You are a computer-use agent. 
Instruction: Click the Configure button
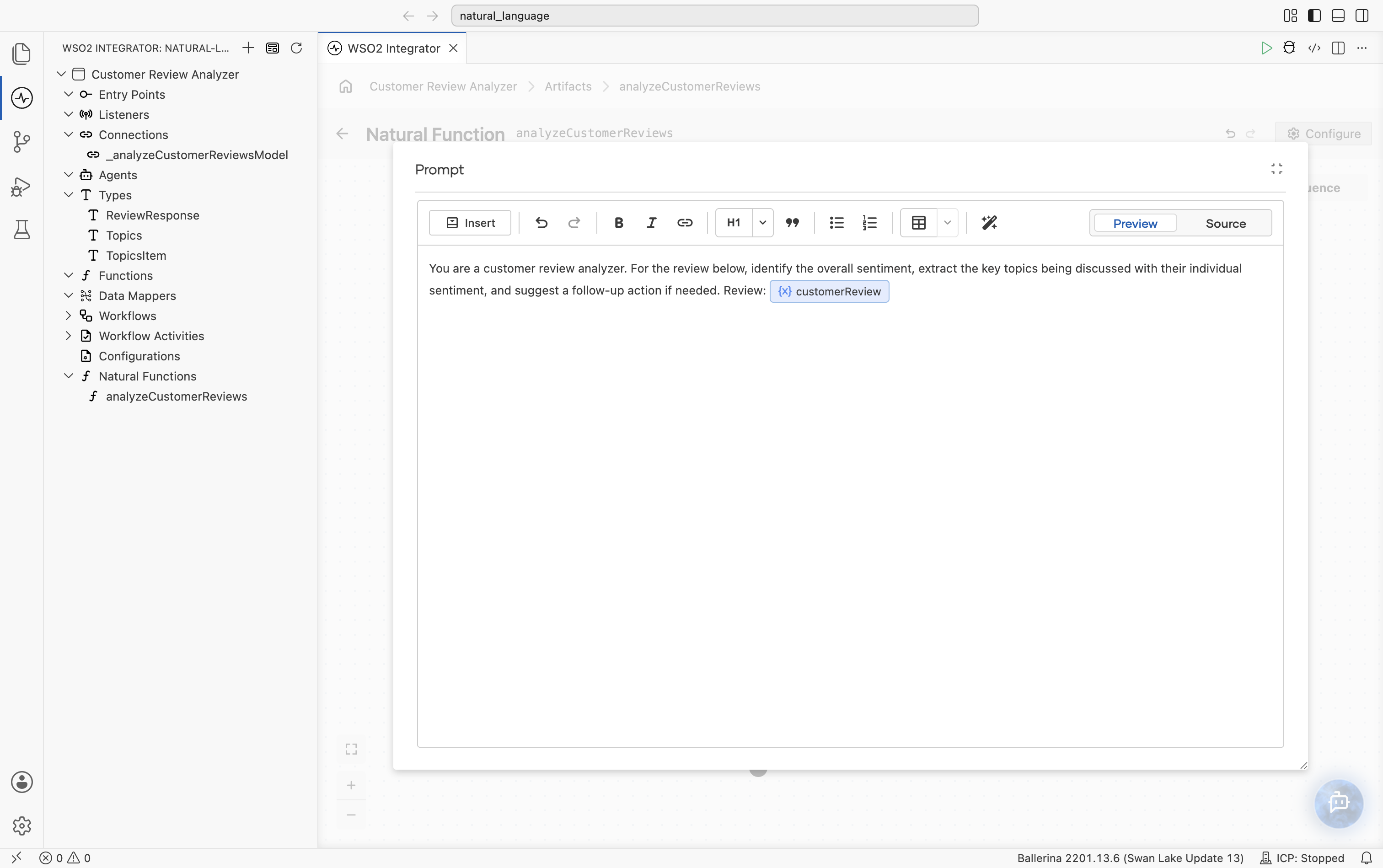(x=1323, y=134)
